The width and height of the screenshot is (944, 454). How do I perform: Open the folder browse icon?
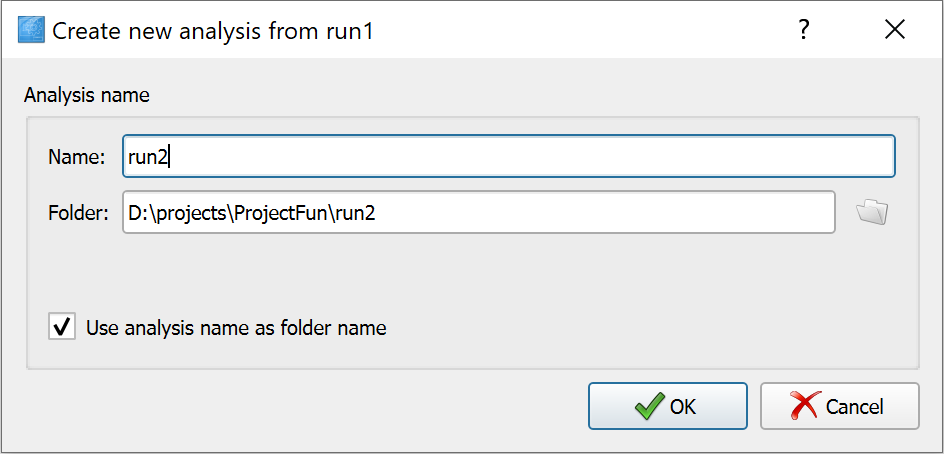tap(872, 212)
